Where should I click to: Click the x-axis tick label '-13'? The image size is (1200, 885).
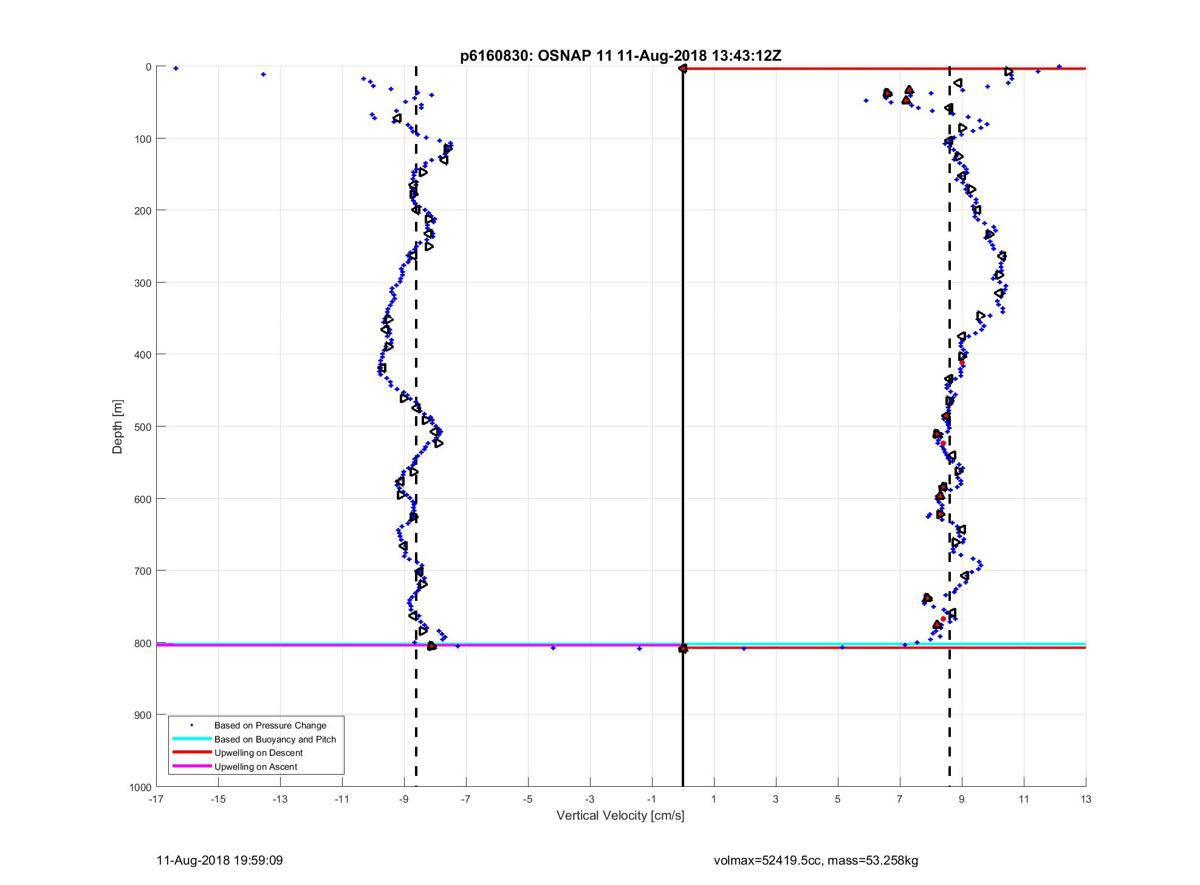[280, 799]
